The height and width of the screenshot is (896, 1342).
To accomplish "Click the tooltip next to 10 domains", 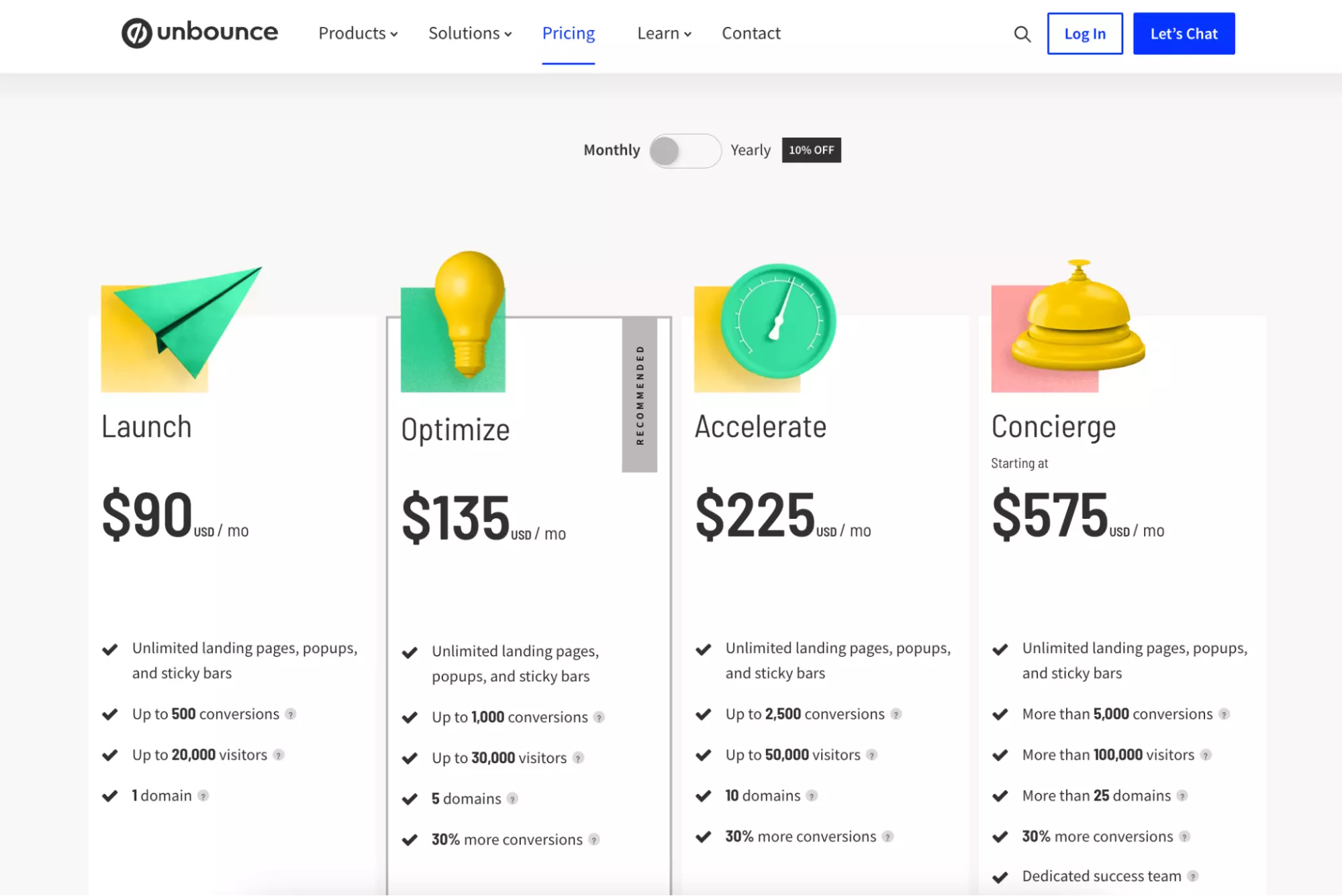I will pos(811,796).
